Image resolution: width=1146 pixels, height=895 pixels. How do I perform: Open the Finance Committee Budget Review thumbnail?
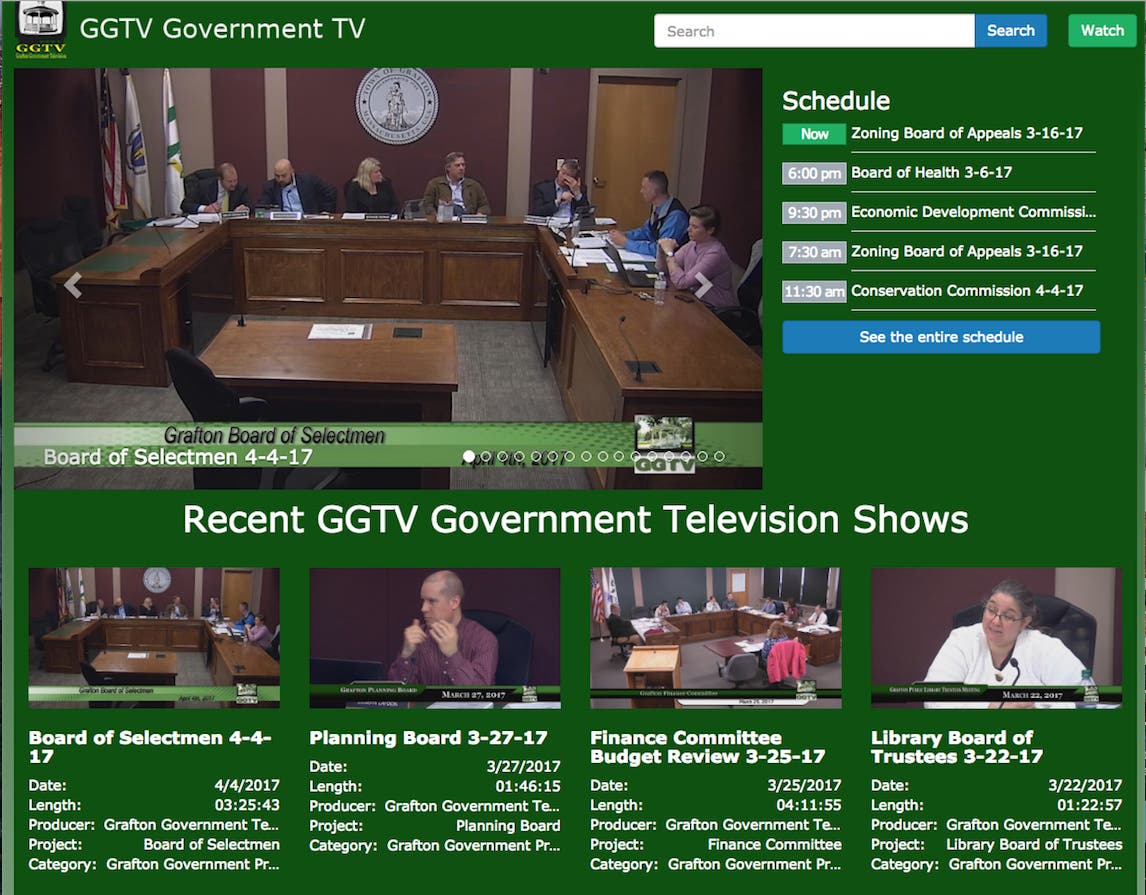pos(715,638)
